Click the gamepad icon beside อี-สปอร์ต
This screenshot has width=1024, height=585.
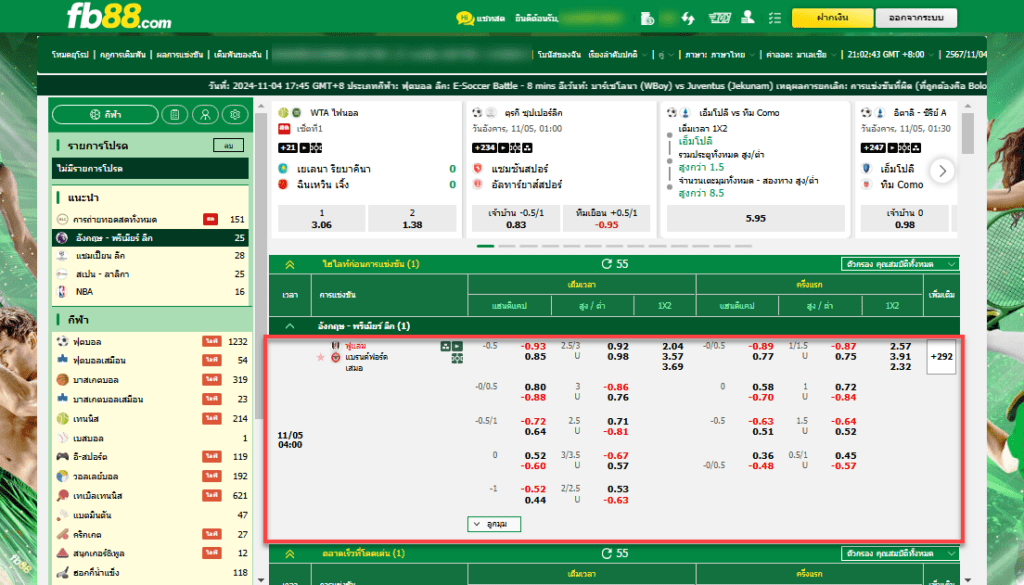pos(63,456)
